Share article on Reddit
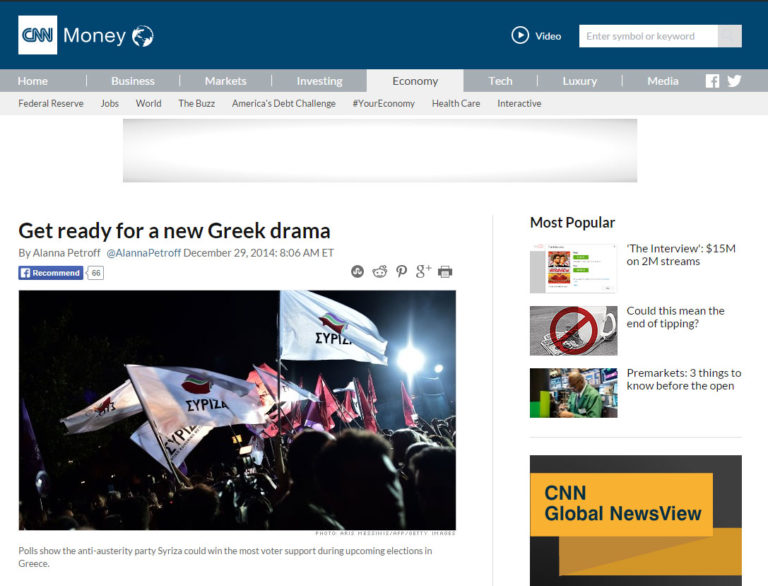 pos(380,272)
